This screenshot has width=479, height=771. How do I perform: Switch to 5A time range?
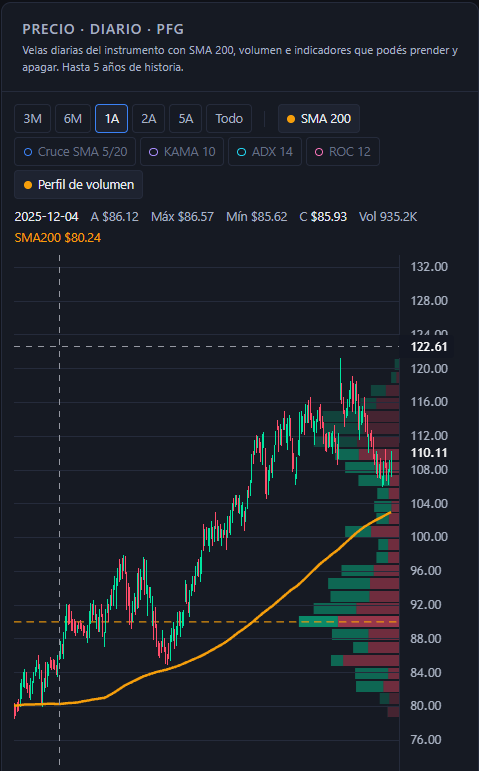coord(185,119)
